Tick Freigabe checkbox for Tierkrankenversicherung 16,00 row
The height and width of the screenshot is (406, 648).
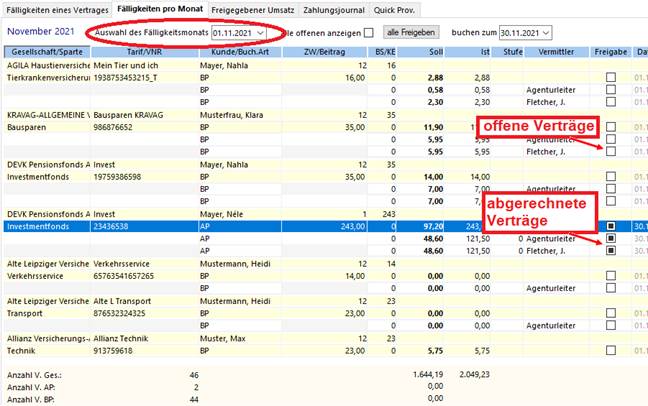(x=610, y=77)
